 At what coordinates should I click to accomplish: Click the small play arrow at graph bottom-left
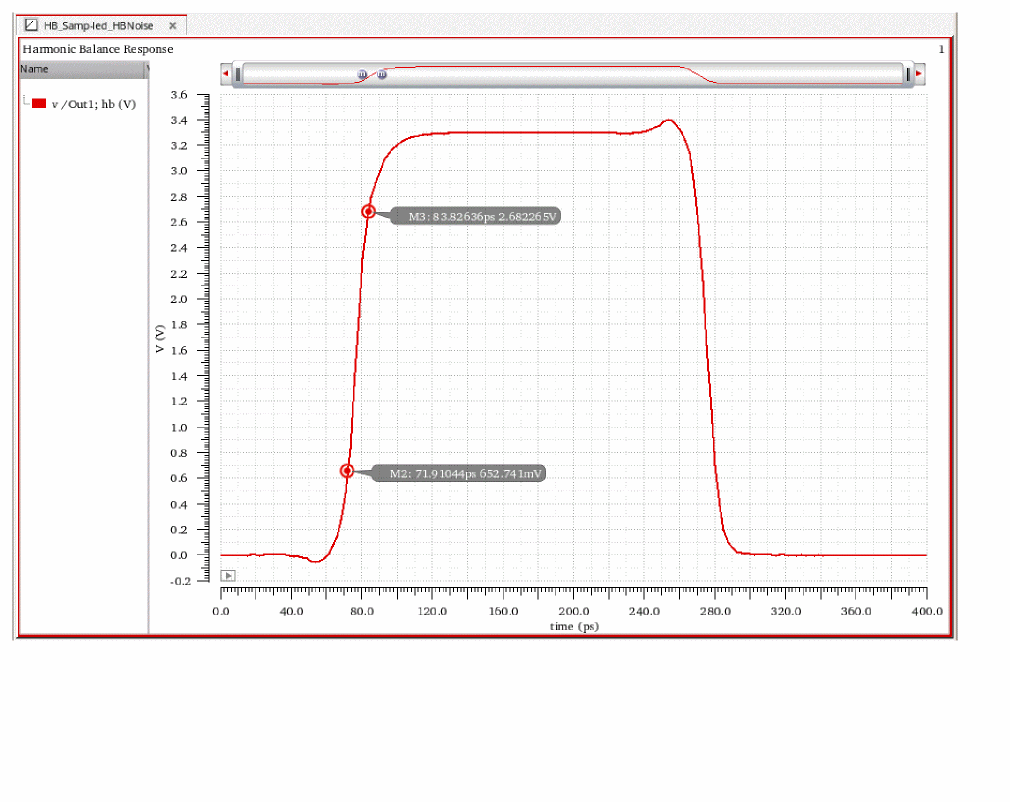tap(228, 575)
